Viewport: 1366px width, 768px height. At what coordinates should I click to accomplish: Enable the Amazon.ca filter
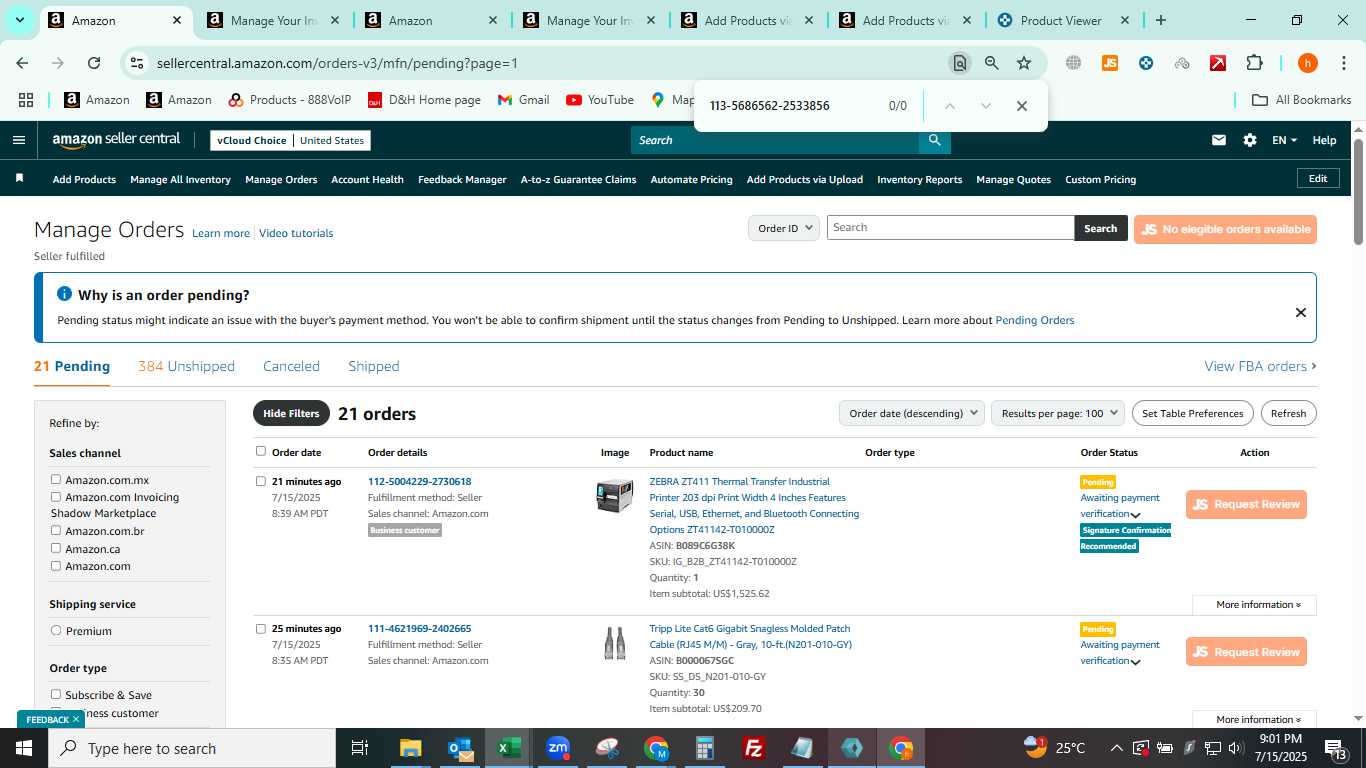tap(56, 549)
